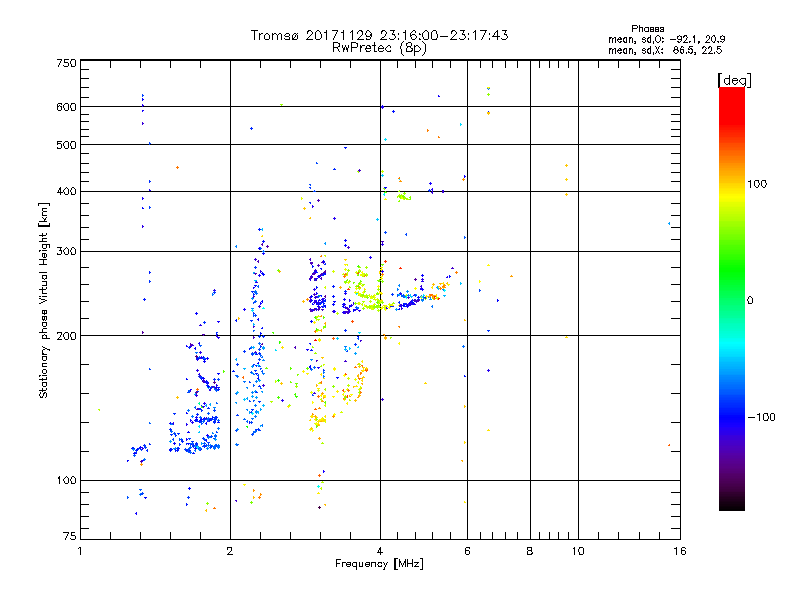Click the x-axis tick label '6'
Viewport: 800px width, 600px height.
(467, 551)
